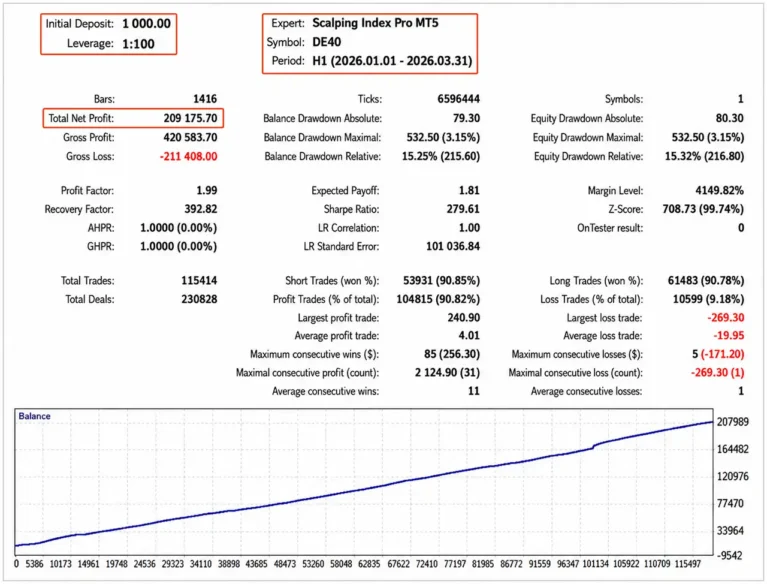Click Margin Level value 4149.82%
Viewport: 767px width, 584px height.
(x=720, y=190)
